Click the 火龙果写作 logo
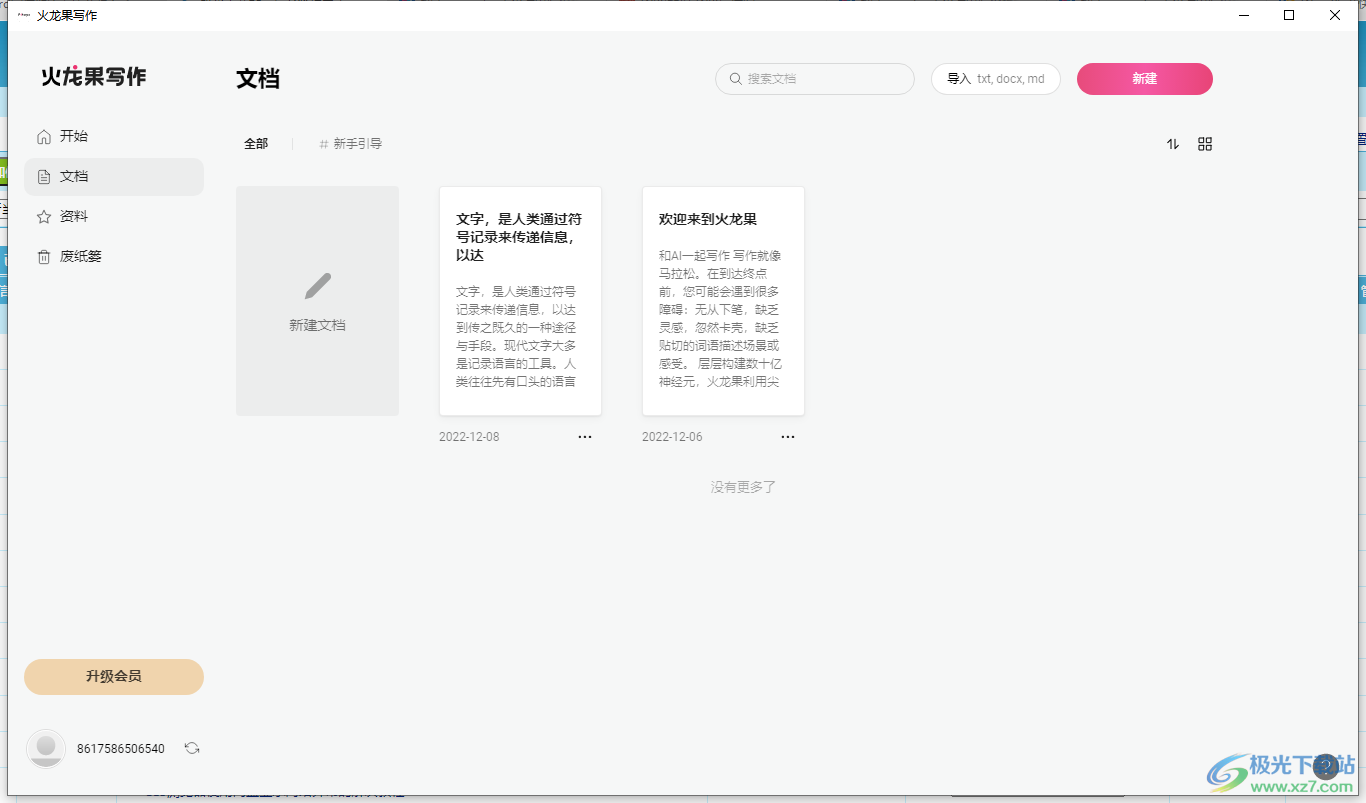 click(x=94, y=76)
